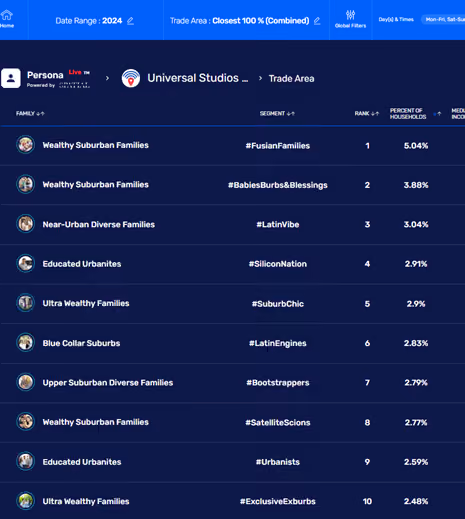Go to Home via house icon
This screenshot has width=465, height=519.
tap(6, 15)
